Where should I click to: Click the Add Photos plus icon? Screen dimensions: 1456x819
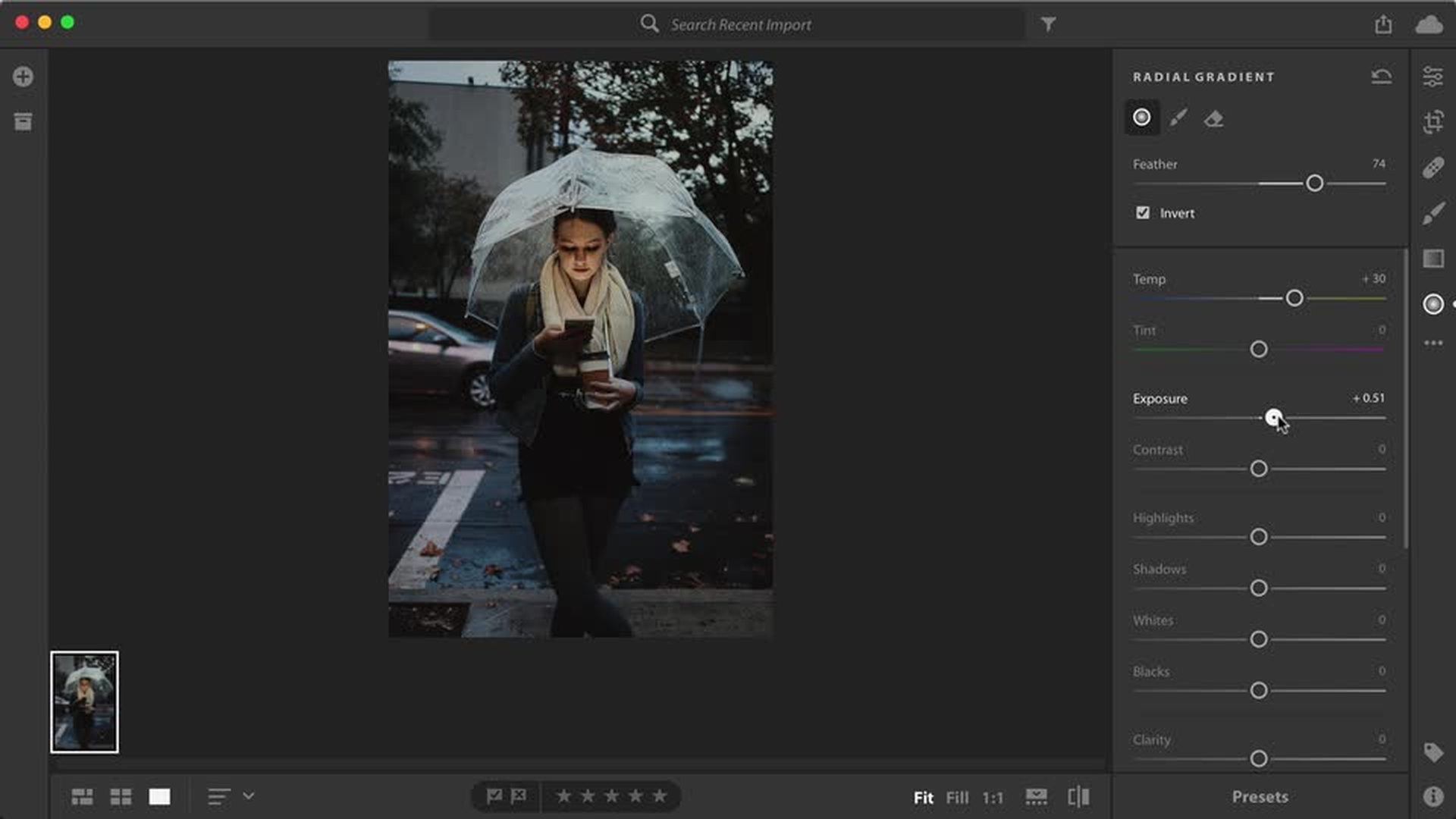[23, 77]
